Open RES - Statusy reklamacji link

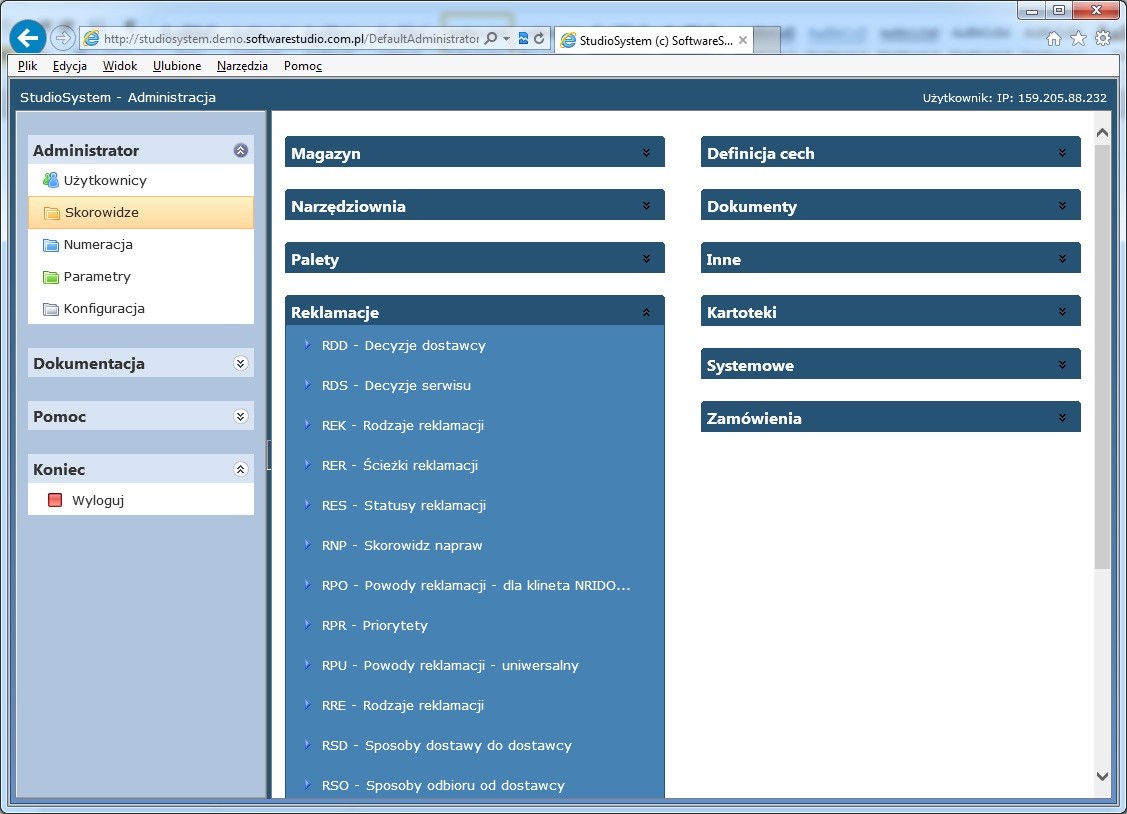pyautogui.click(x=404, y=506)
